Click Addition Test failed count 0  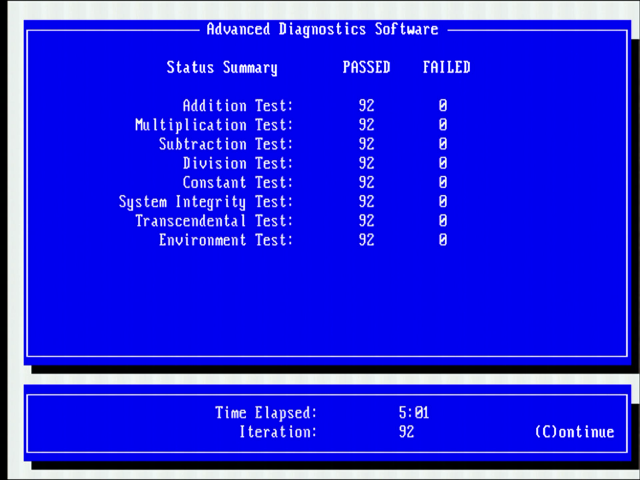[x=443, y=106]
